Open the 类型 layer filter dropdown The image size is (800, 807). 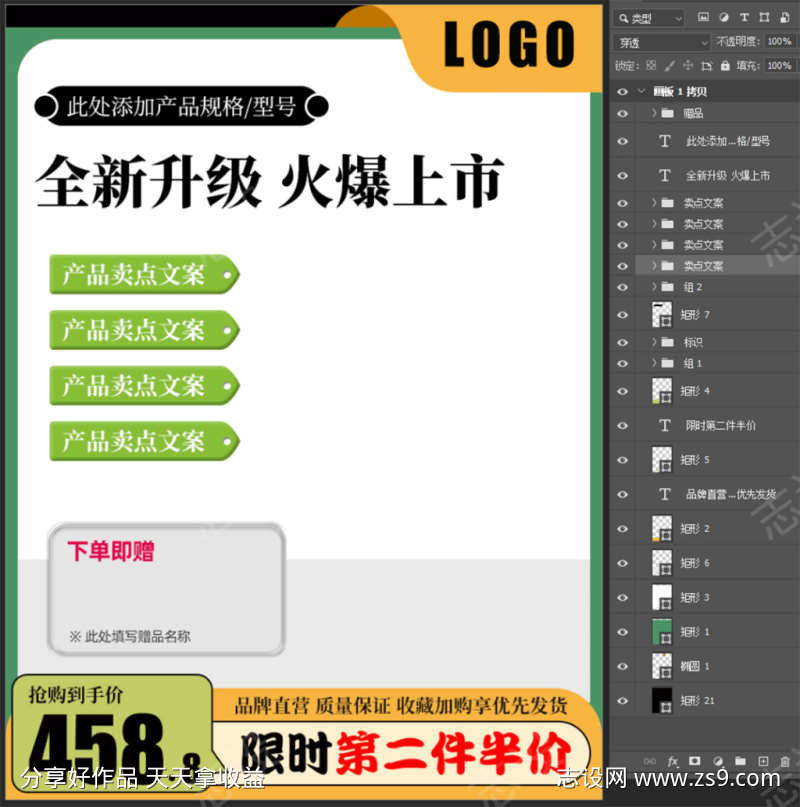(x=650, y=17)
